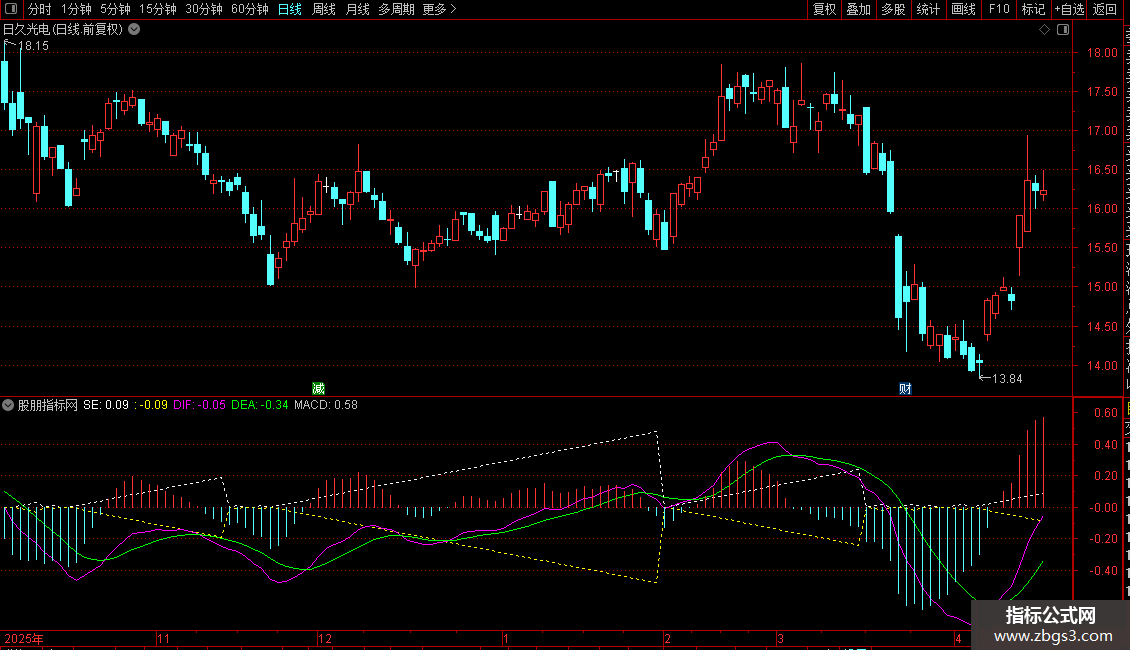Click the 16.00 price axis label
The width and height of the screenshot is (1130, 650).
(1102, 209)
